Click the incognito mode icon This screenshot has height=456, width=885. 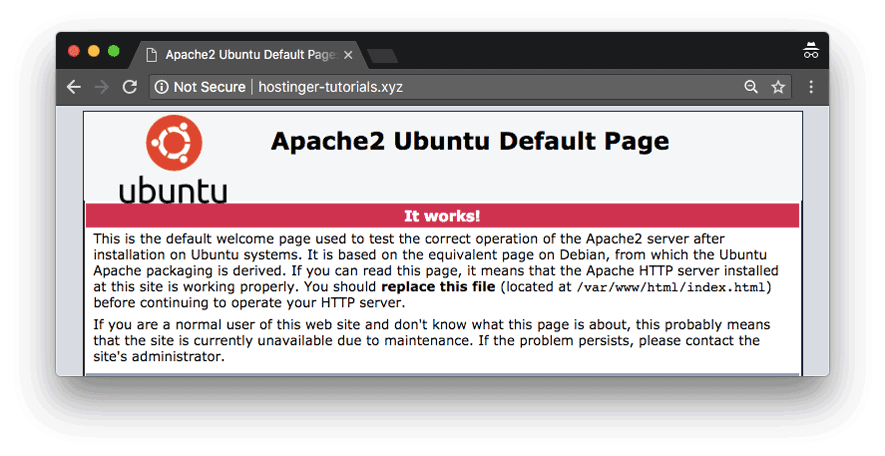pyautogui.click(x=811, y=51)
